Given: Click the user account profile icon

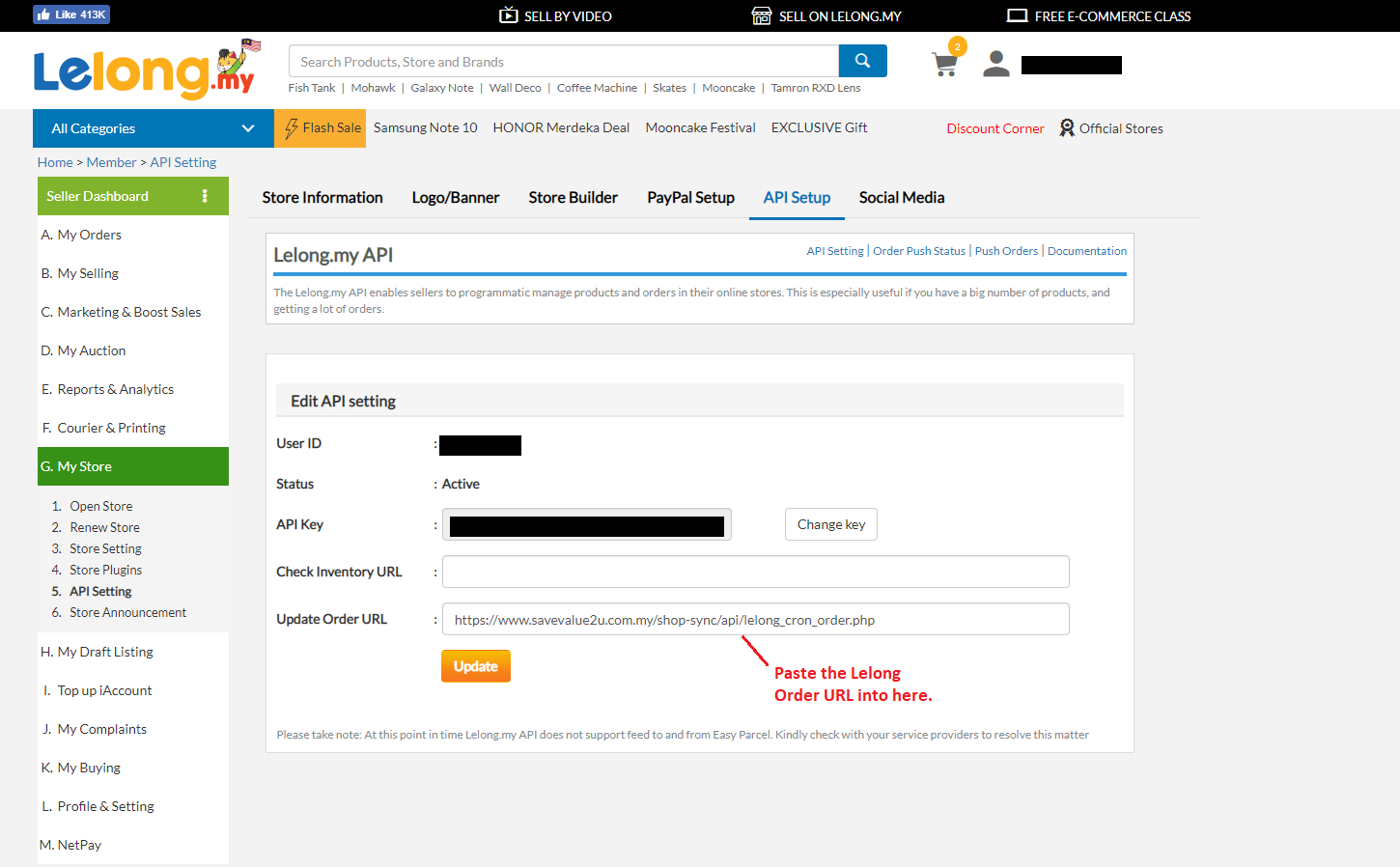Looking at the screenshot, I should 995,64.
